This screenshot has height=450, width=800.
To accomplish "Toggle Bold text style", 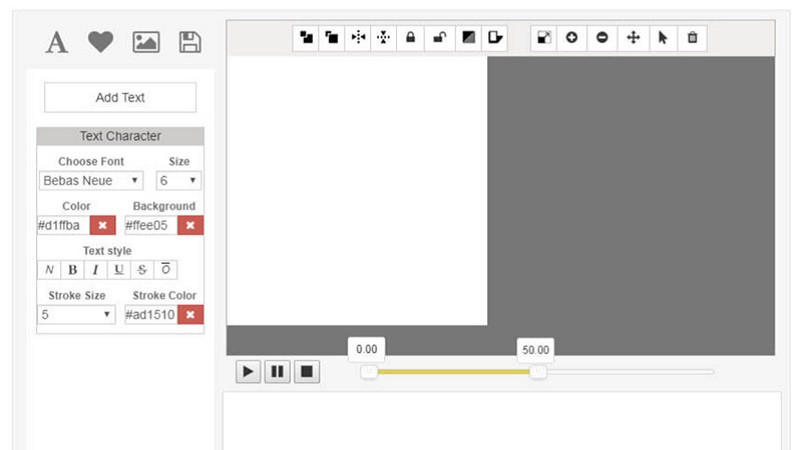I will tap(72, 269).
